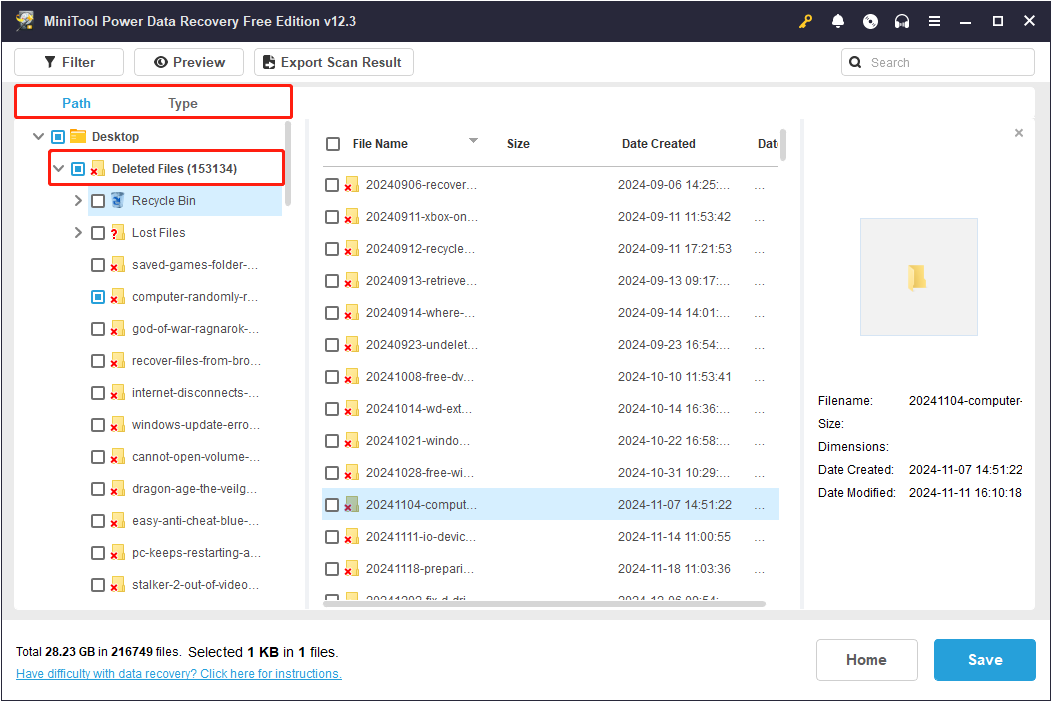Check the Recycle Bin checkbox
Screen dimensions: 1053x703
(x=98, y=201)
